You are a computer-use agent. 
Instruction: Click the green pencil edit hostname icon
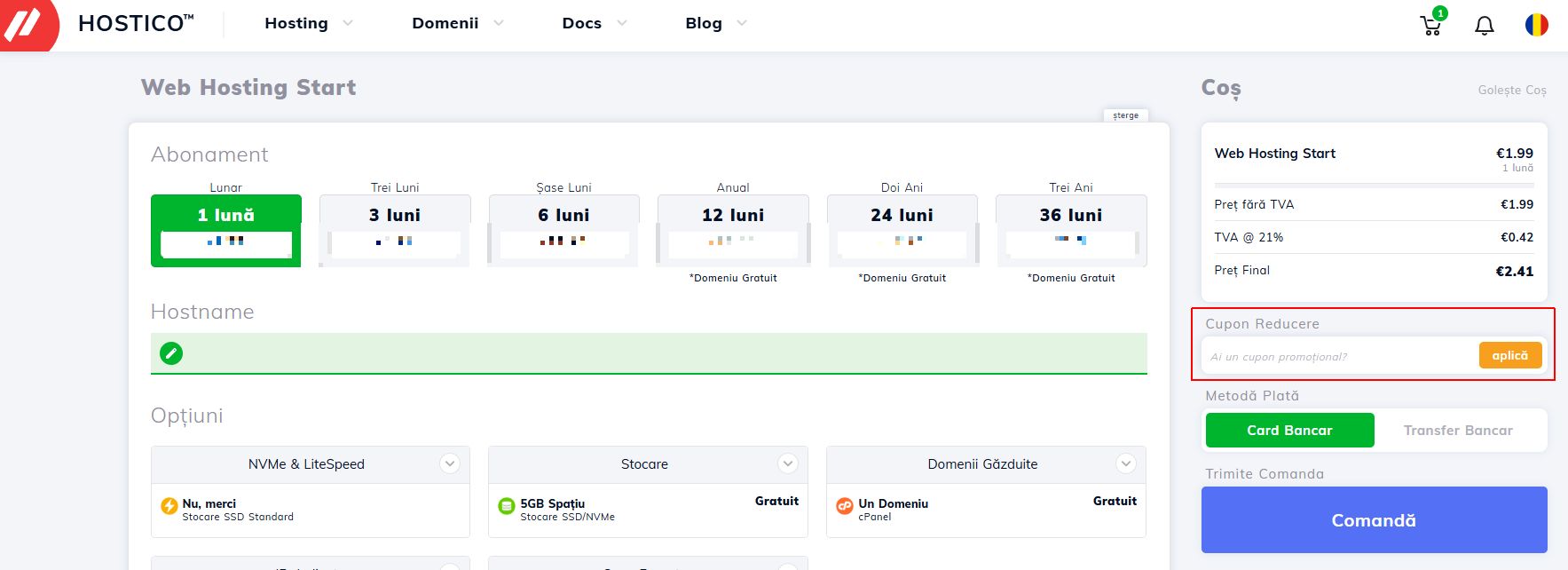click(x=171, y=353)
